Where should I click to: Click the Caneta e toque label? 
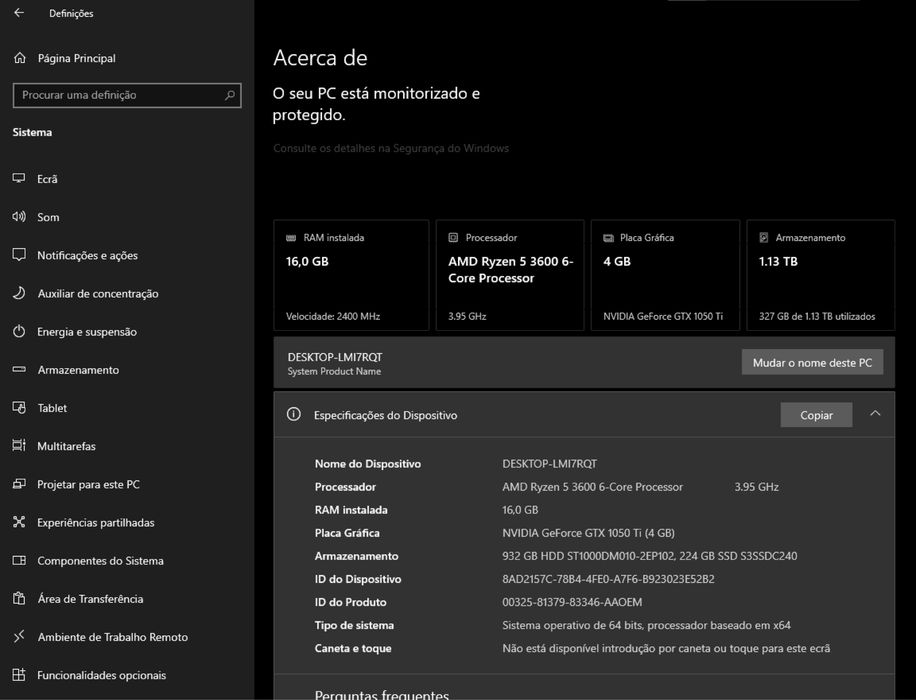click(353, 648)
